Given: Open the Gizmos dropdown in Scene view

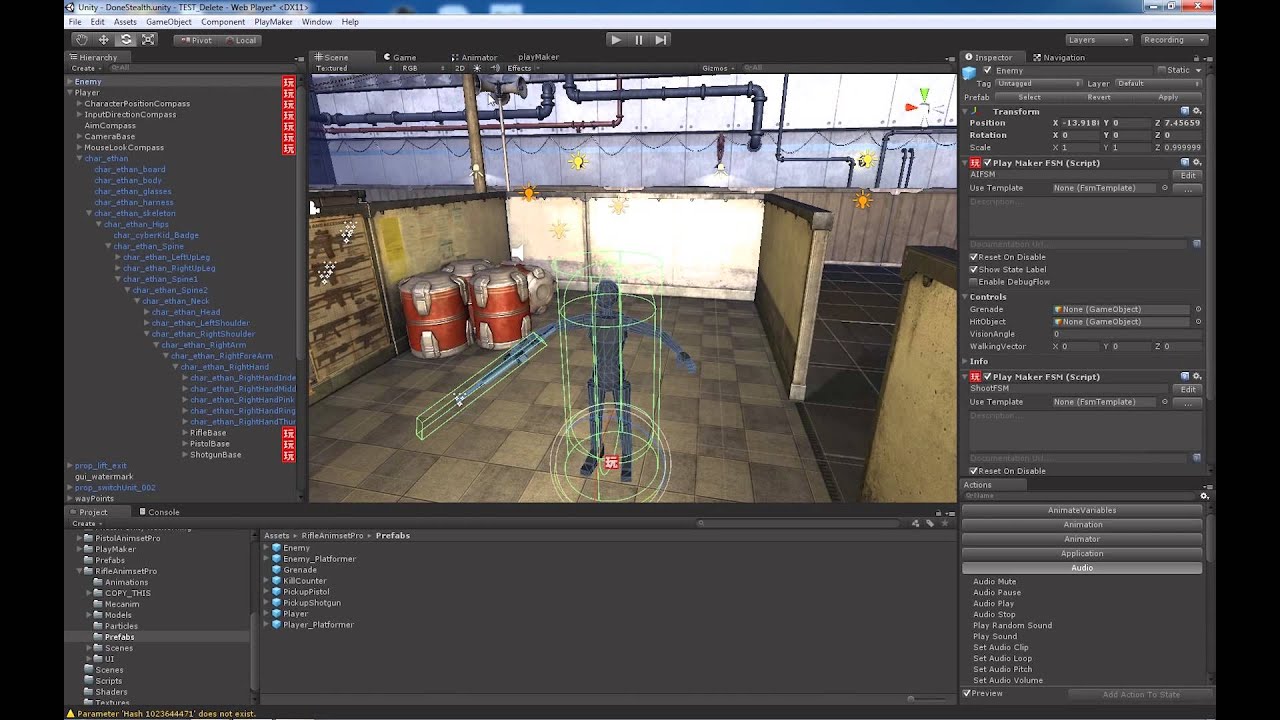Looking at the screenshot, I should point(718,68).
